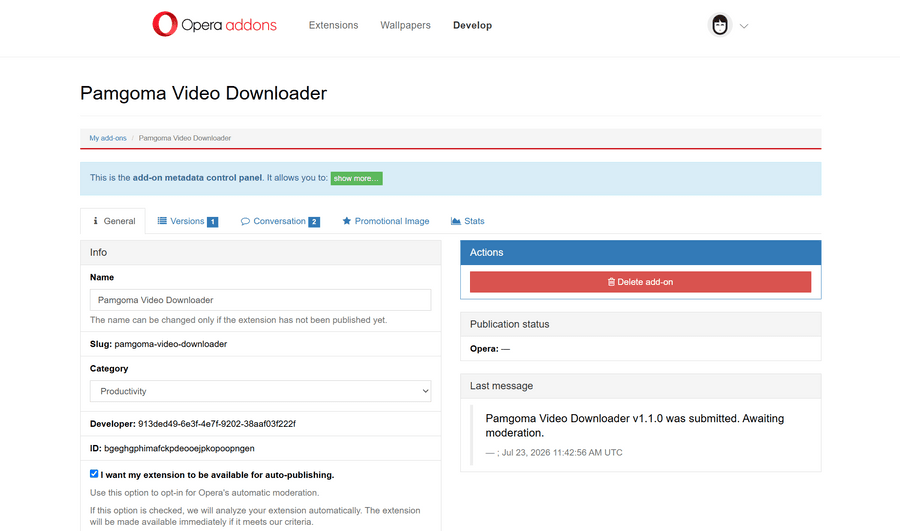Image resolution: width=900 pixels, height=531 pixels.
Task: Edit the add-on Name field
Action: [x=261, y=300]
